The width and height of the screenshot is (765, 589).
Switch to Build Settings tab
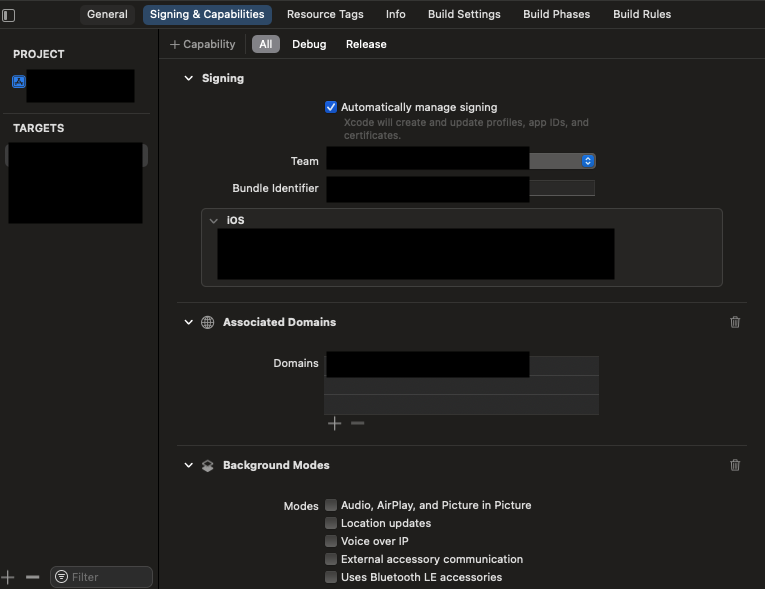click(x=464, y=15)
